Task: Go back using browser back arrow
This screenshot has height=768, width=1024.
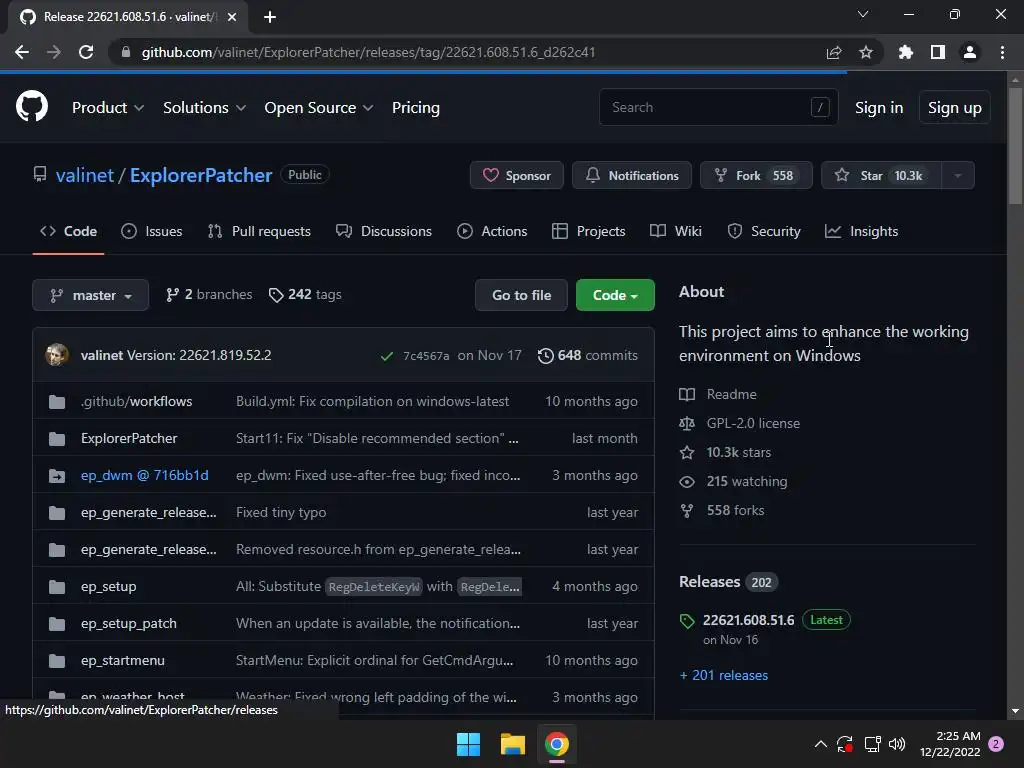Action: coord(22,52)
